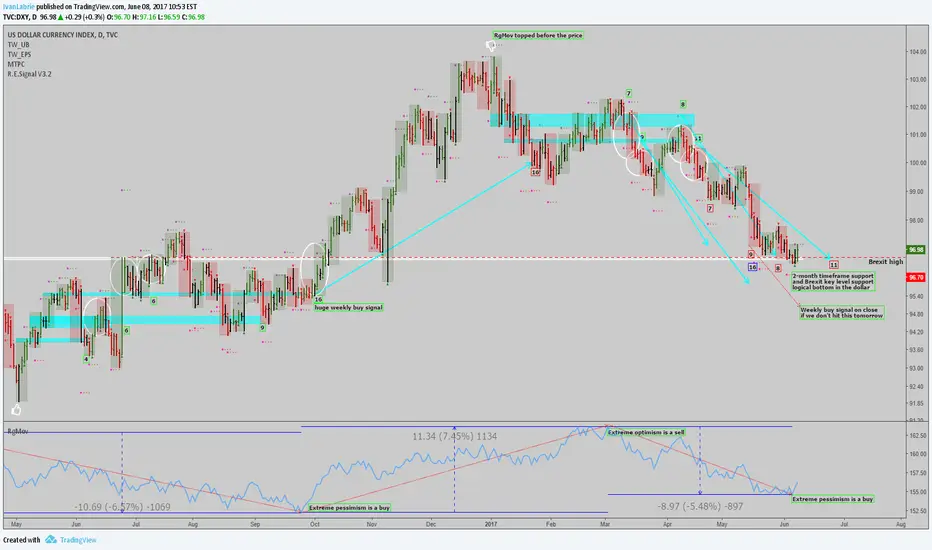The width and height of the screenshot is (932, 550).
Task: Click the 'Mar' label on the time axis
Action: pyautogui.click(x=605, y=524)
